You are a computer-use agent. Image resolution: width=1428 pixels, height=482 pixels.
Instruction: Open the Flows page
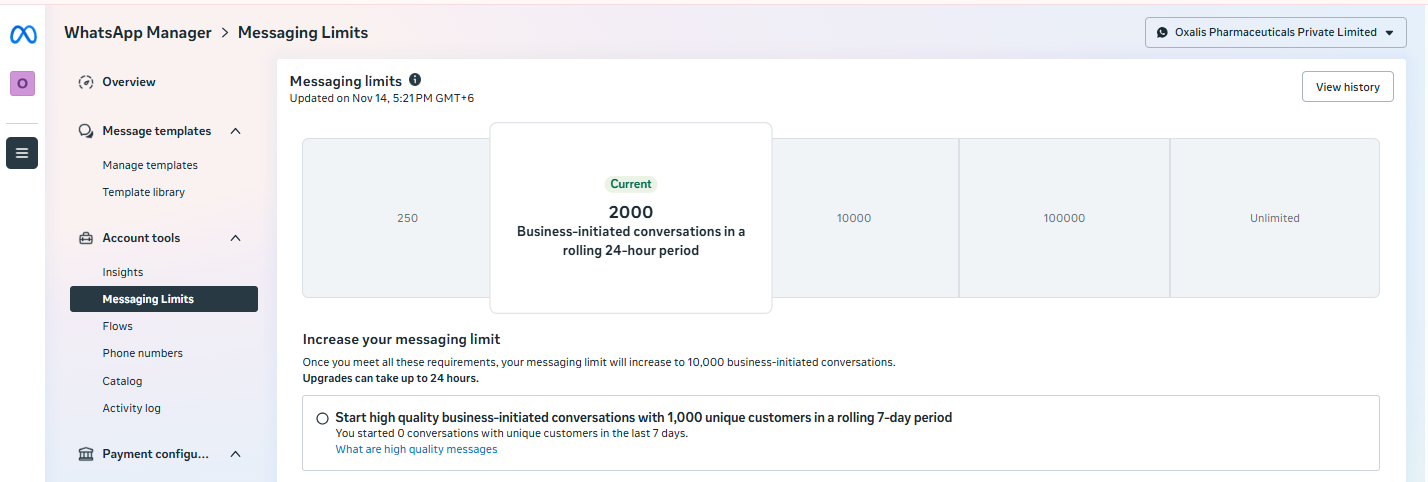(117, 326)
